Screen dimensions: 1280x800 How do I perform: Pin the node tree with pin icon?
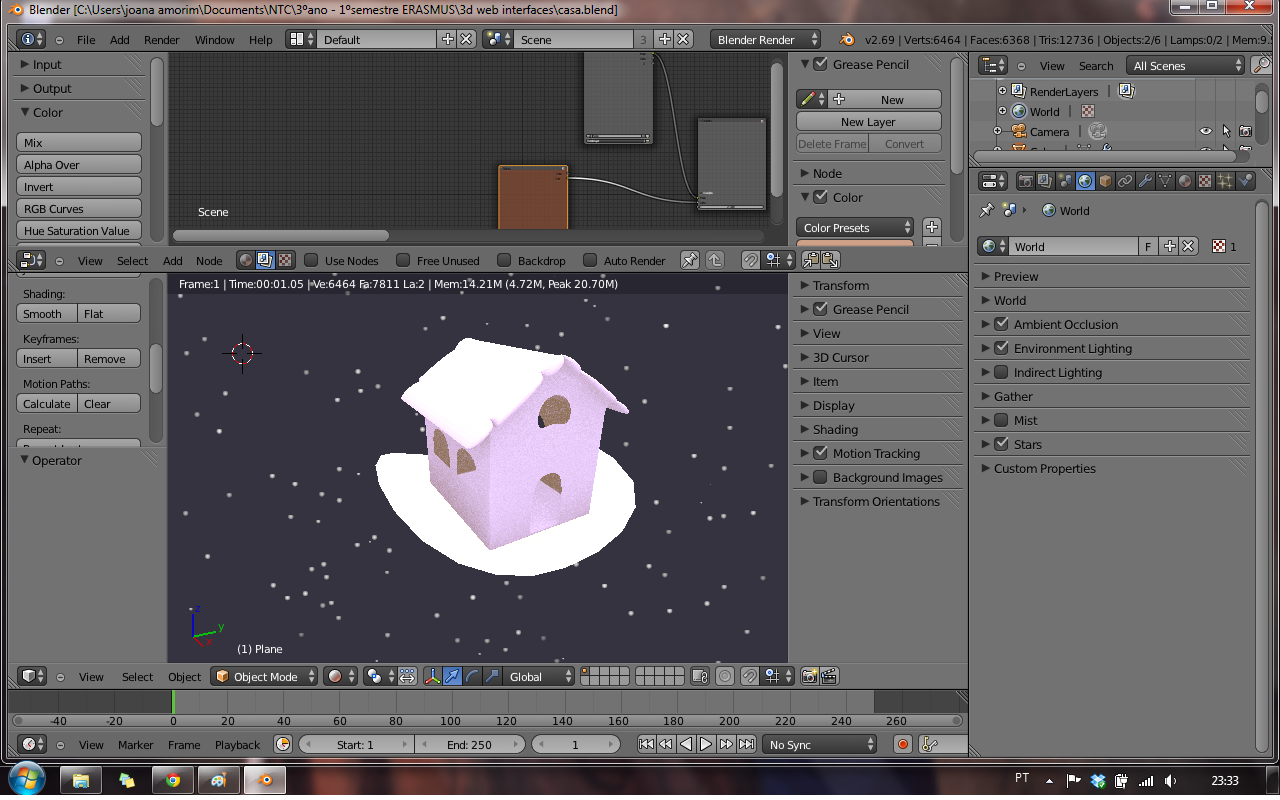tap(690, 260)
